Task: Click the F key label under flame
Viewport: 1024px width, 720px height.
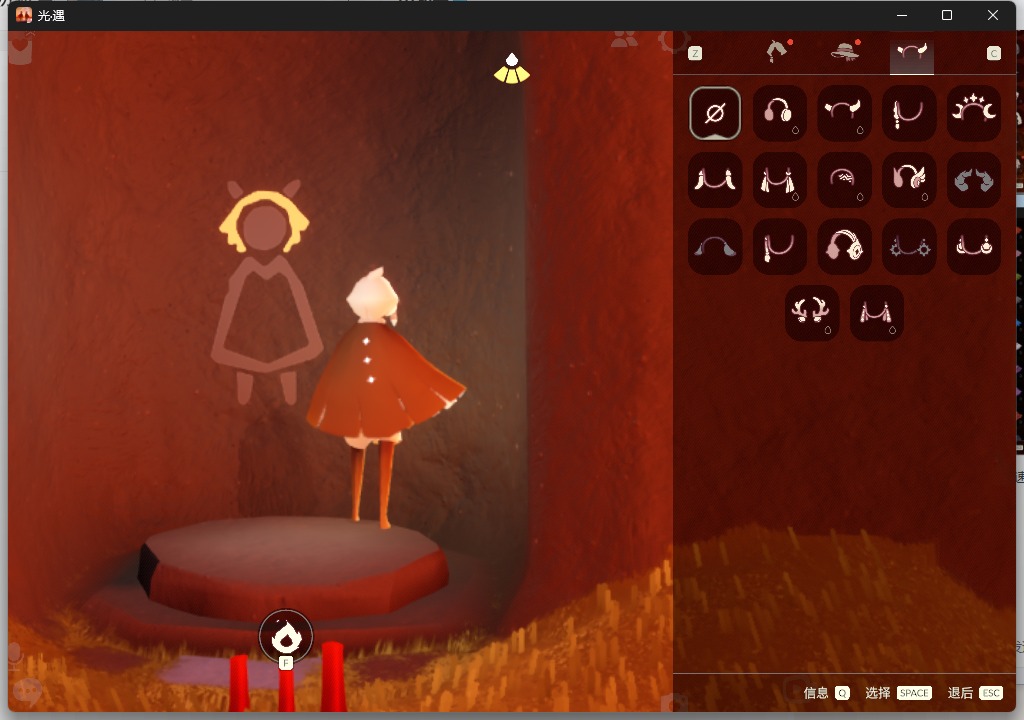Action: (285, 663)
